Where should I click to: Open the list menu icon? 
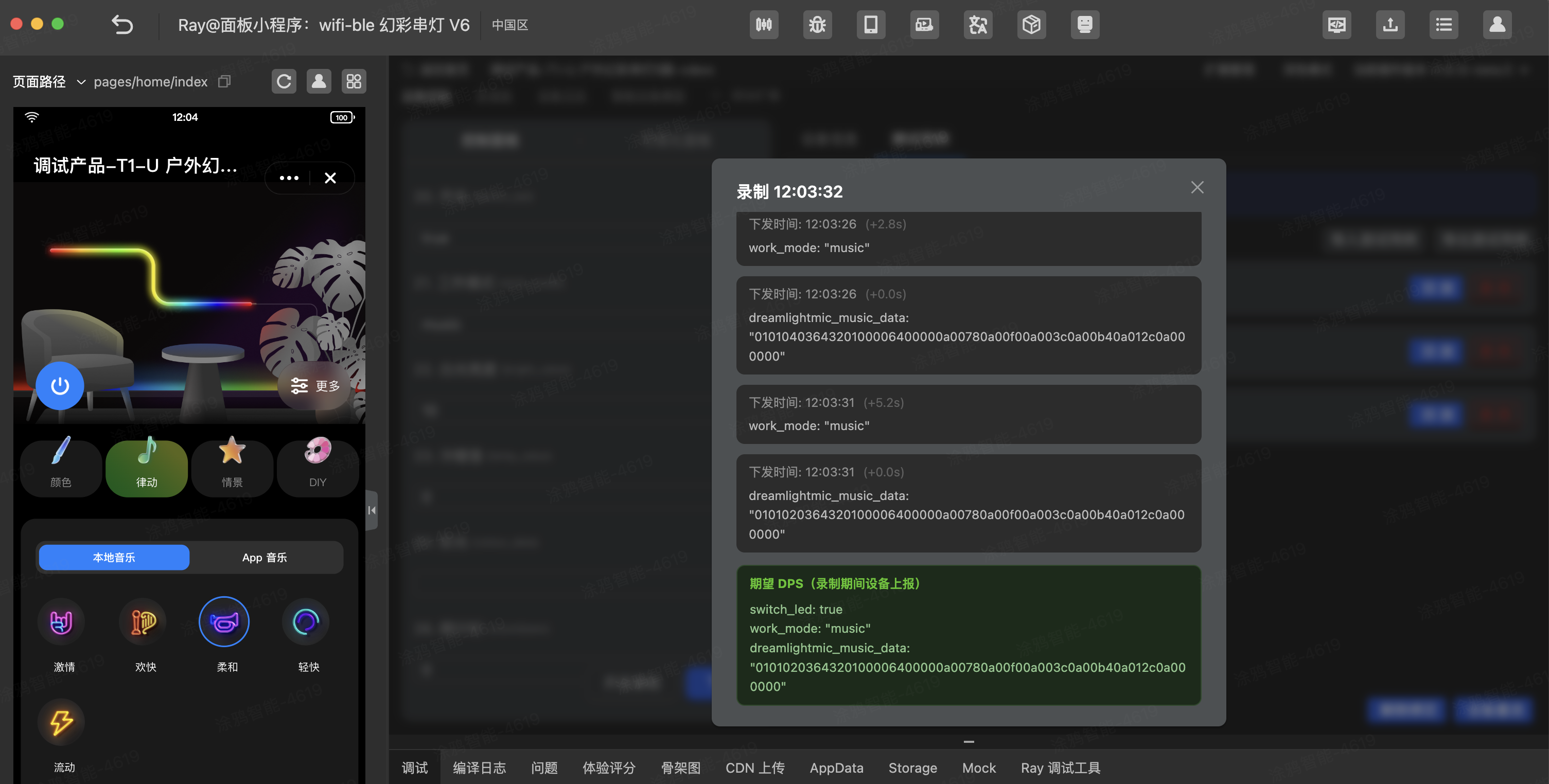pyautogui.click(x=1444, y=25)
